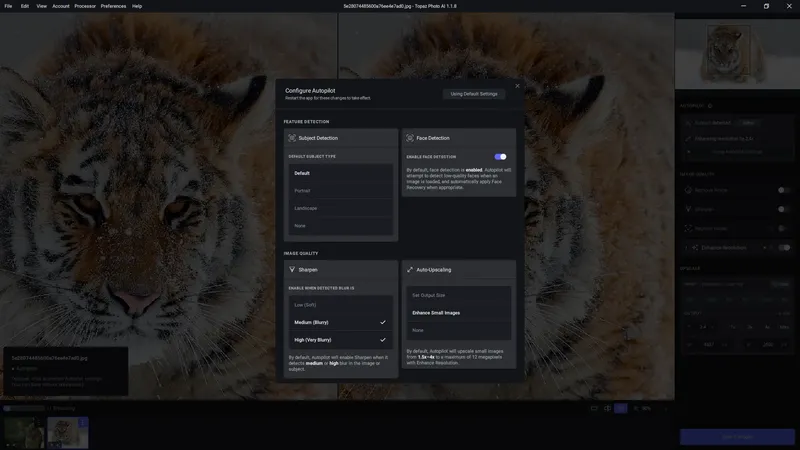Click the Face Detection icon
Screen dimensions: 800x450
[x=410, y=138]
